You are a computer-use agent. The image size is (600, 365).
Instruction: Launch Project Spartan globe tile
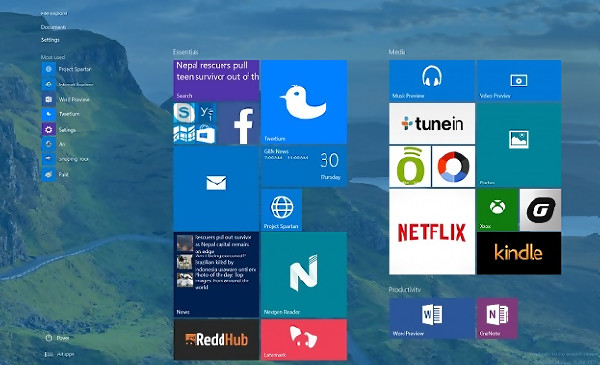(x=282, y=210)
